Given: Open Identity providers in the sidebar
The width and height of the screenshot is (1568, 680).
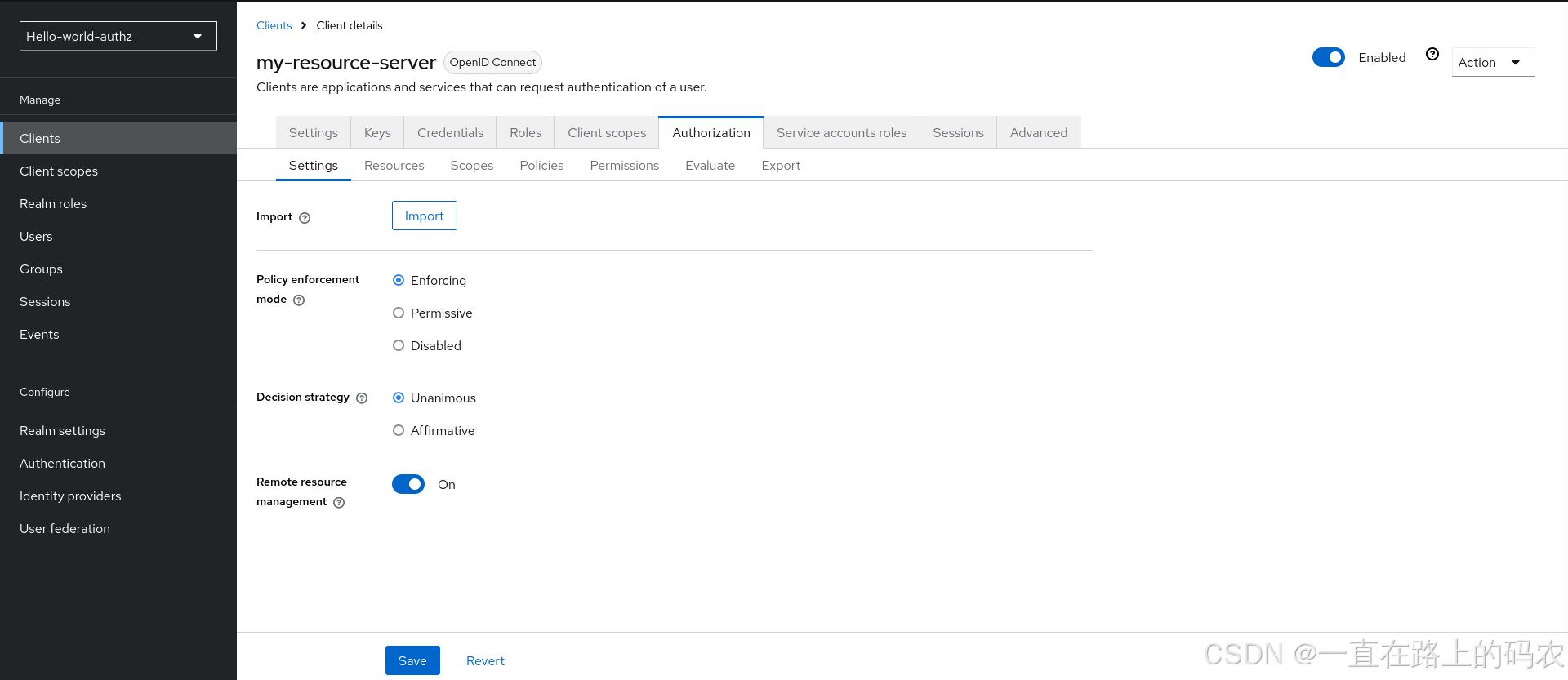Looking at the screenshot, I should [118, 496].
